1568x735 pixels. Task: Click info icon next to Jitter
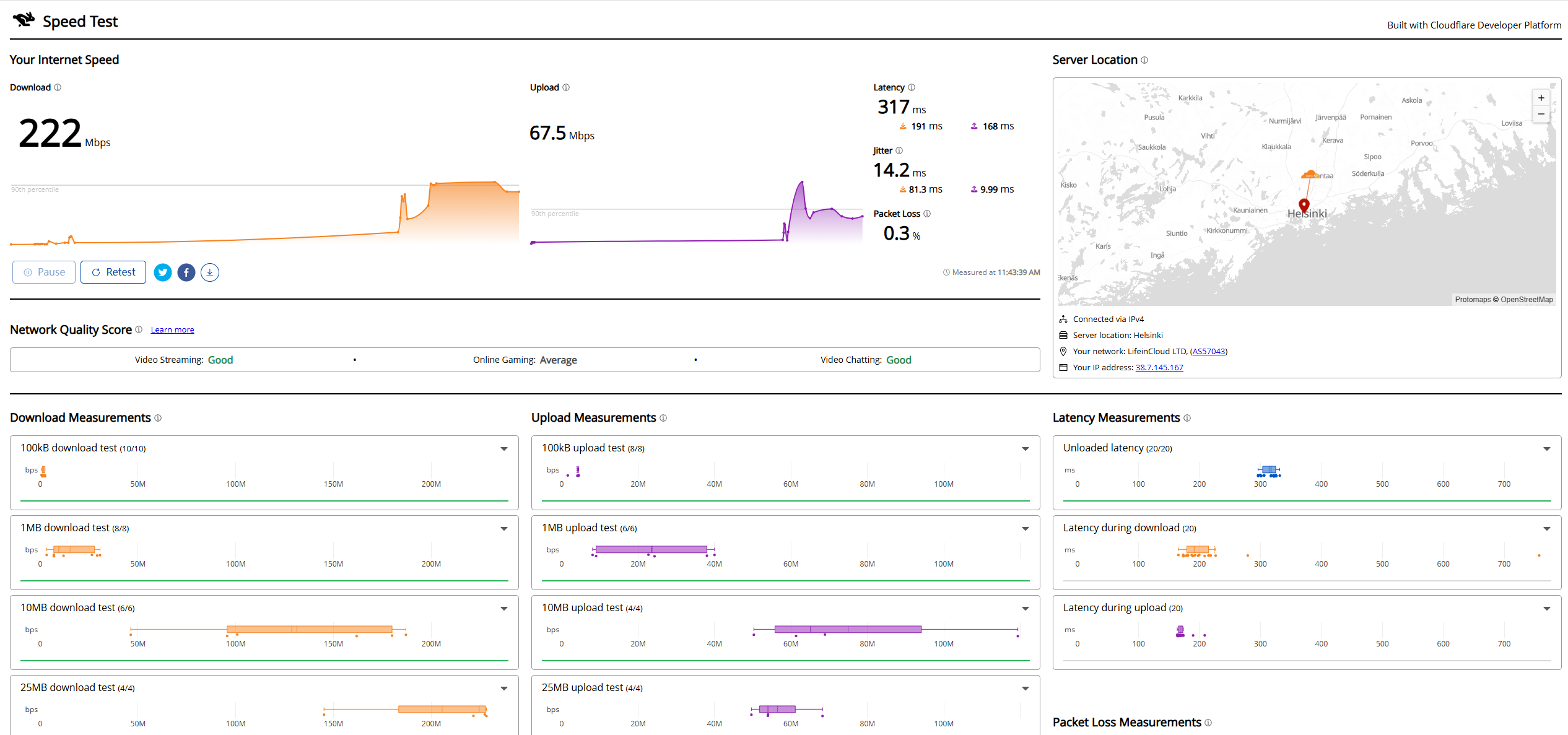point(899,150)
